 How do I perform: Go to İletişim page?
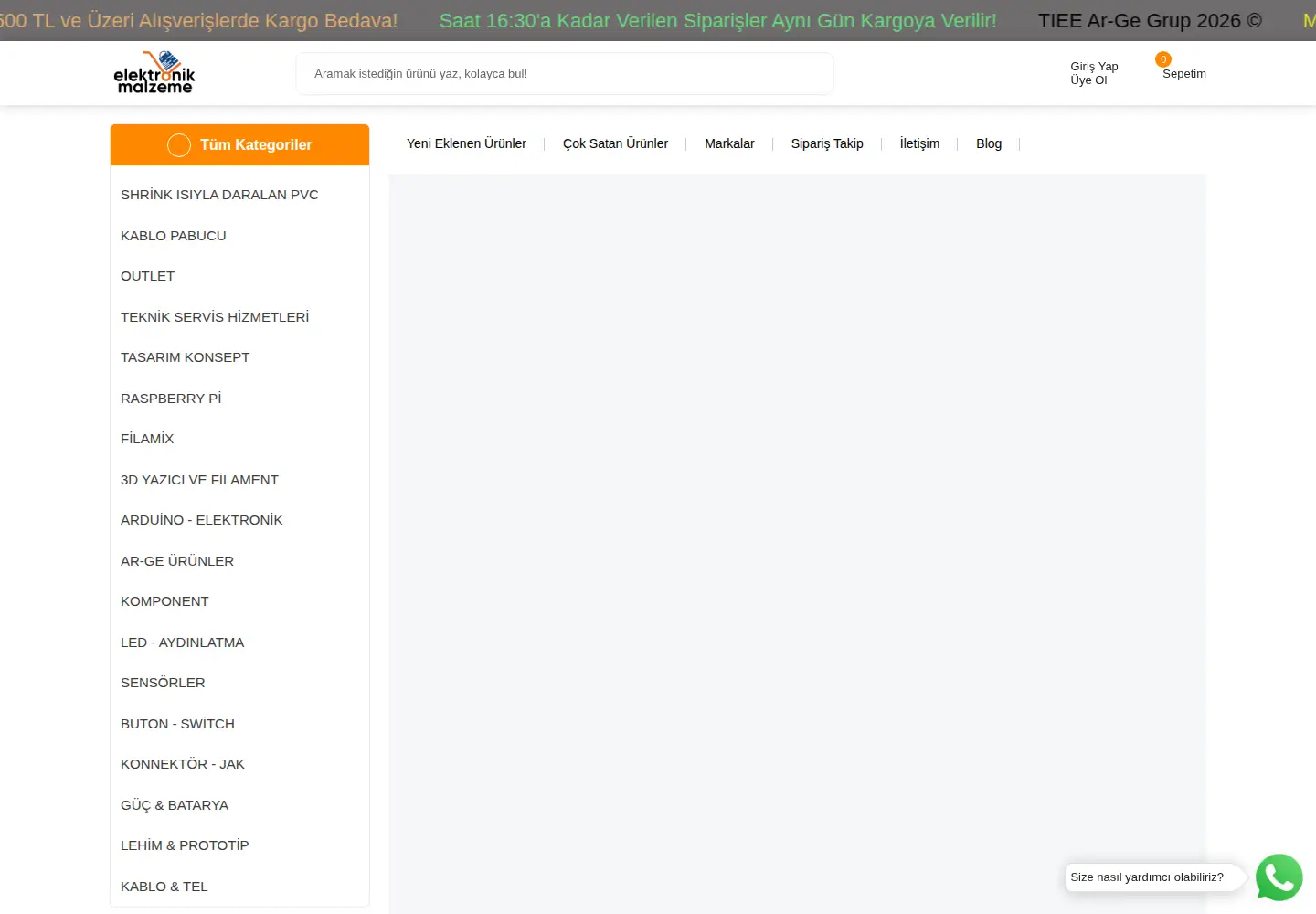click(919, 143)
